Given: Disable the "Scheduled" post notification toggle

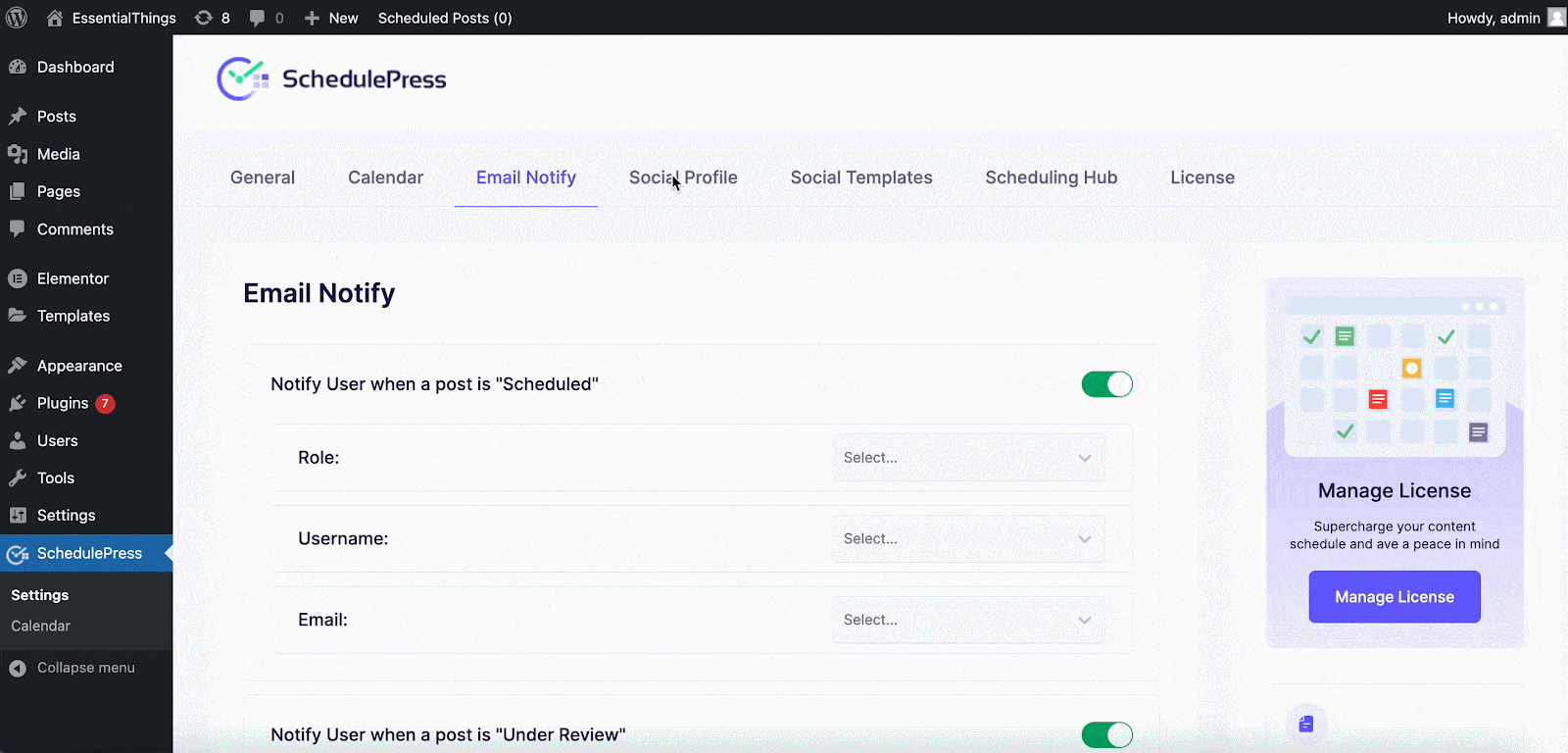Looking at the screenshot, I should [1107, 384].
